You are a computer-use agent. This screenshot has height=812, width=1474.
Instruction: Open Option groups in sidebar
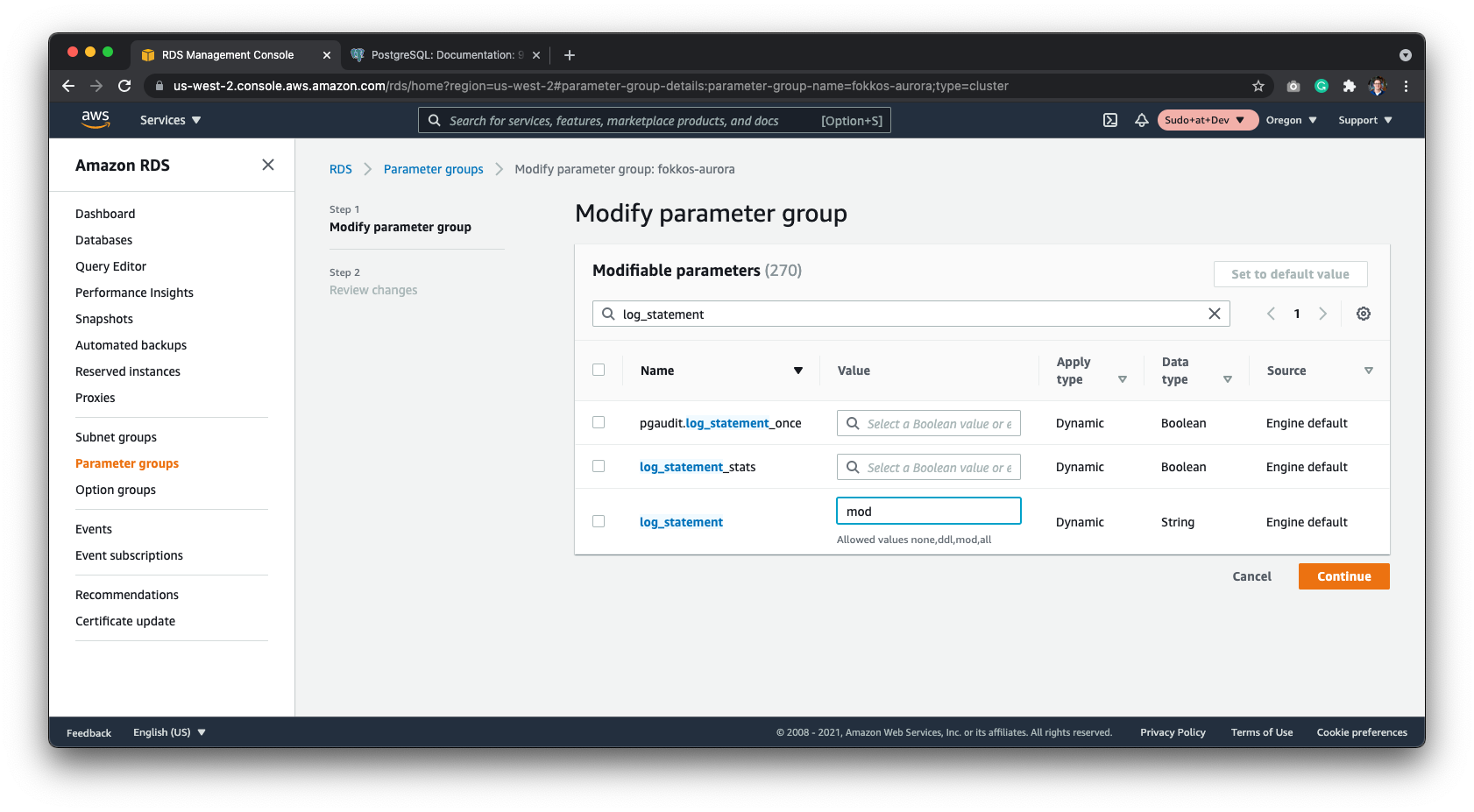pyautogui.click(x=116, y=490)
